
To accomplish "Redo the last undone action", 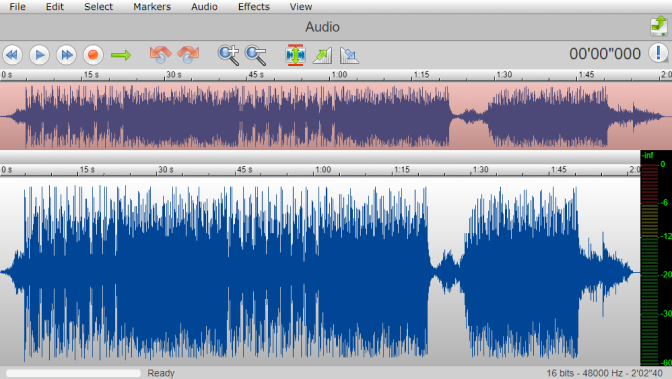I will click(x=188, y=54).
